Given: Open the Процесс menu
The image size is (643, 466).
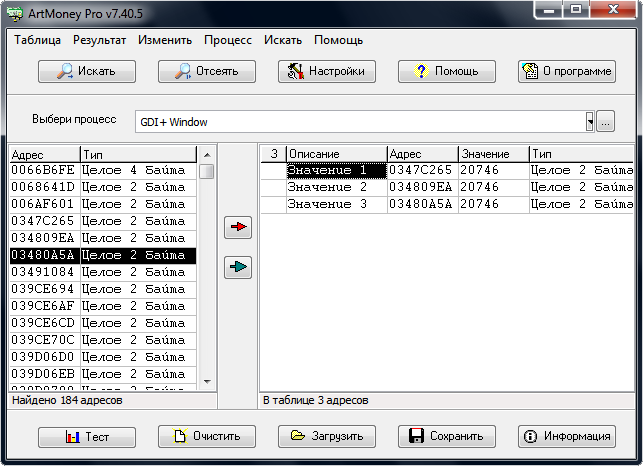Looking at the screenshot, I should pyautogui.click(x=228, y=40).
